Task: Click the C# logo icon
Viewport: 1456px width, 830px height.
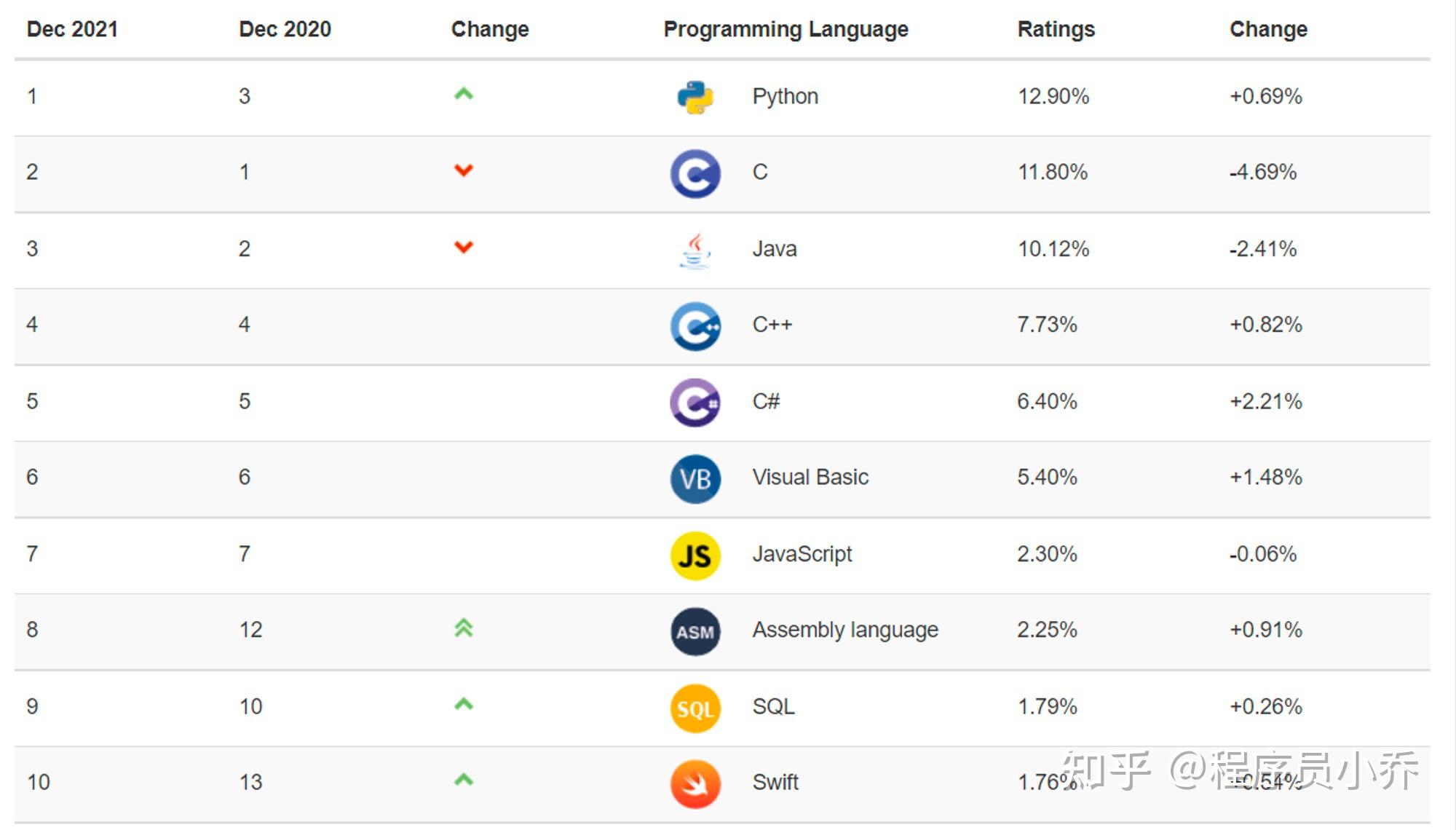Action: [x=695, y=403]
